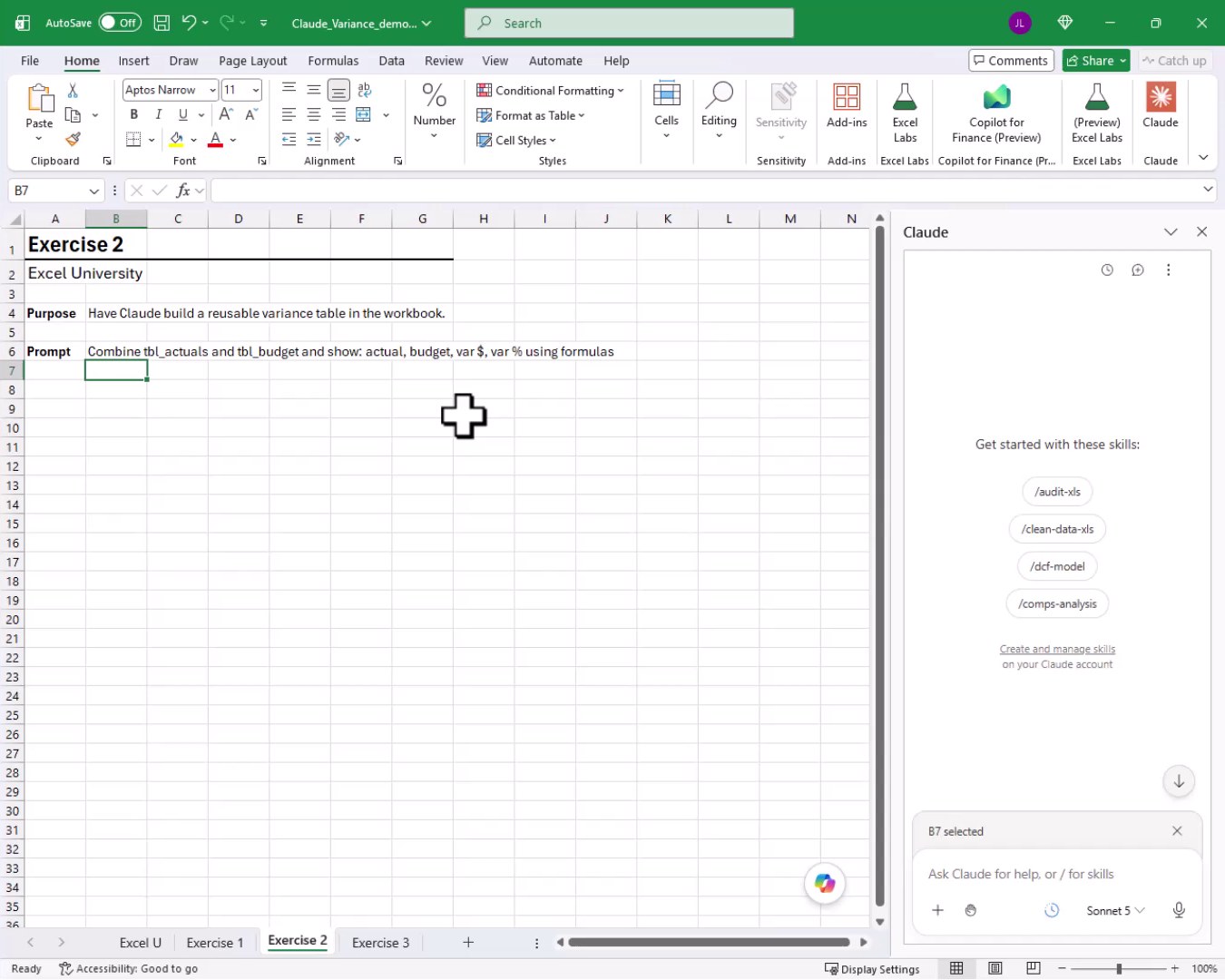Open Format as Table gallery

click(x=531, y=115)
